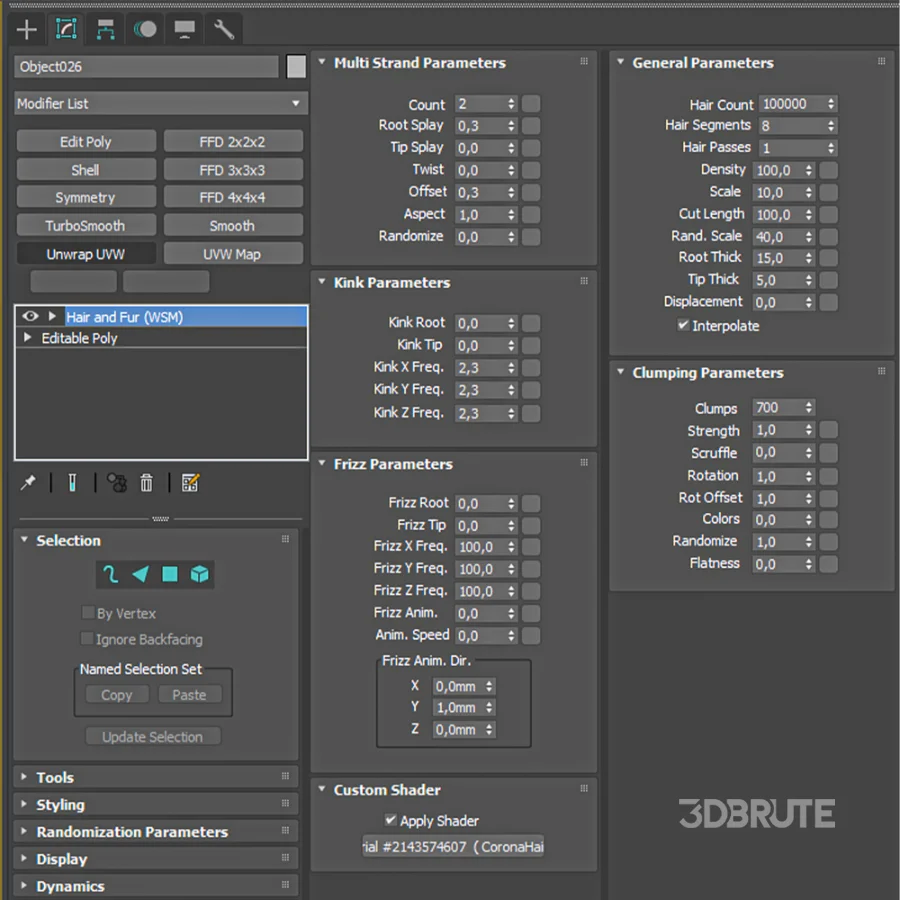Image resolution: width=900 pixels, height=900 pixels.
Task: Expand Hair and Fur sub-object arrow
Action: pos(52,316)
